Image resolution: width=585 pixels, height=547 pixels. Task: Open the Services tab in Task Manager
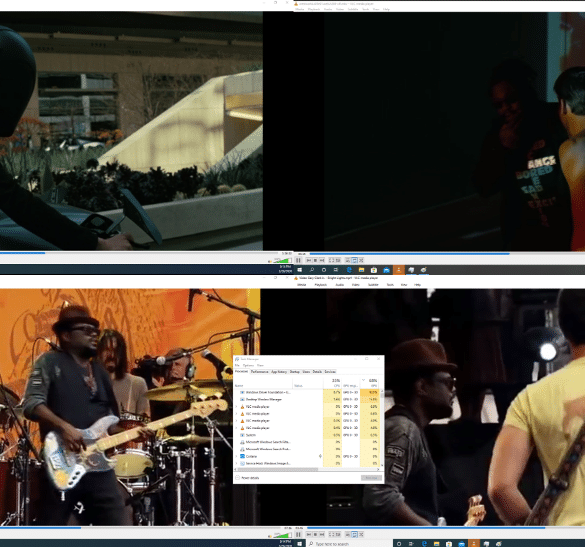(x=330, y=372)
